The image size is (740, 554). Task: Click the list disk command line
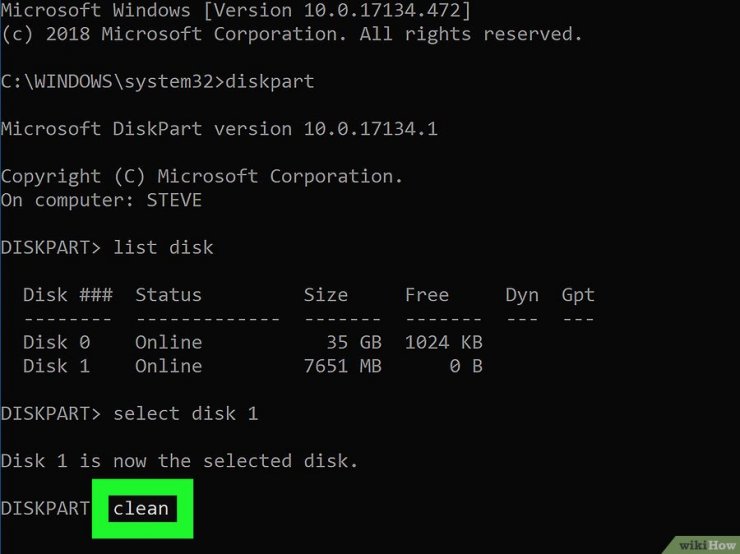click(x=107, y=247)
